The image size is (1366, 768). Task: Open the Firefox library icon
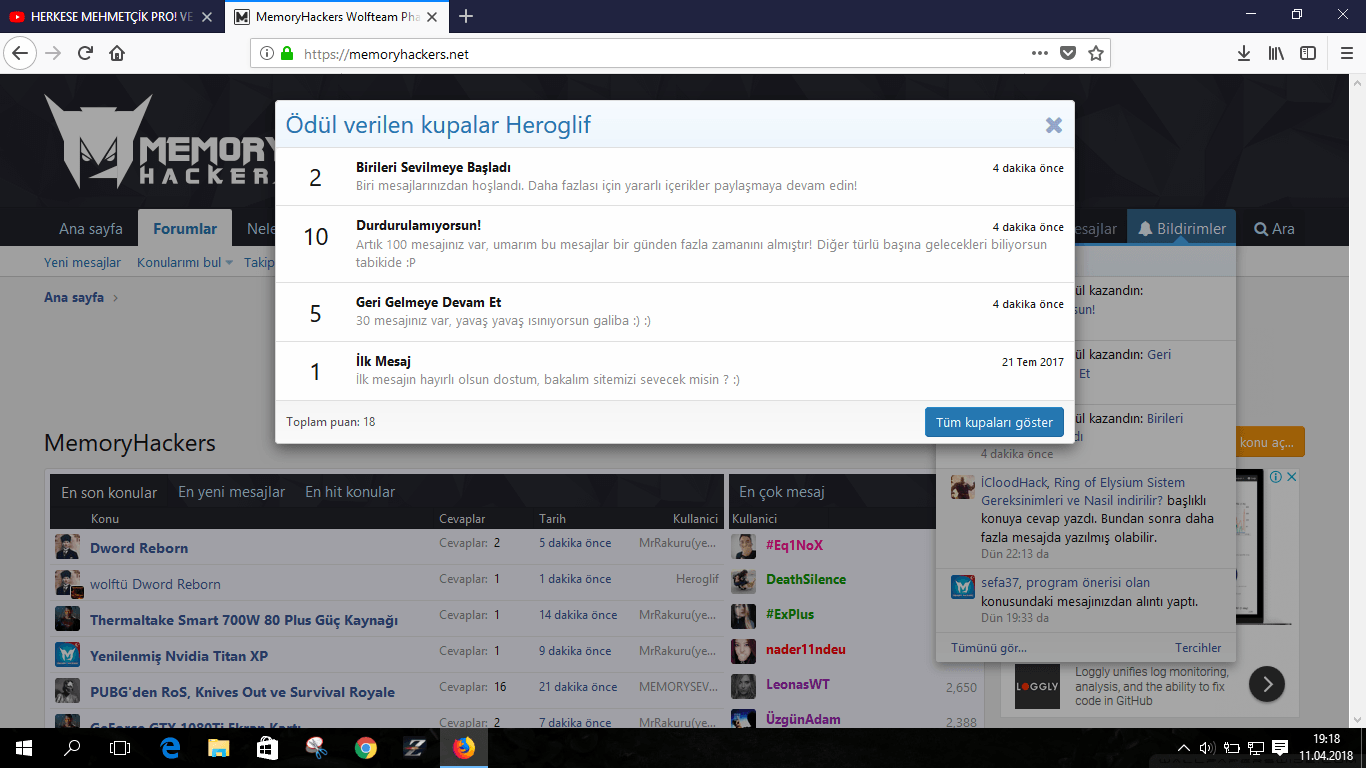point(1276,53)
